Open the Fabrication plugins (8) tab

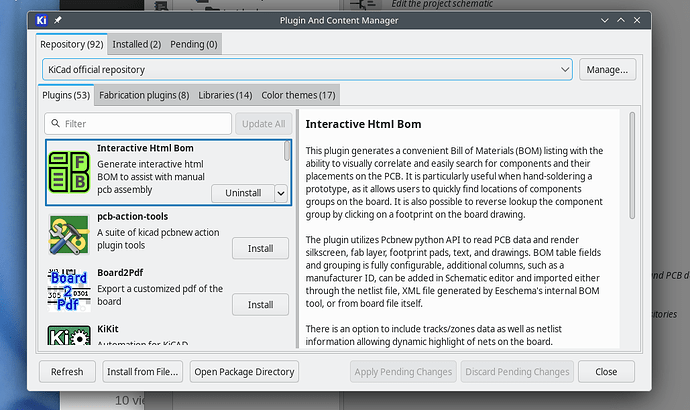click(144, 96)
